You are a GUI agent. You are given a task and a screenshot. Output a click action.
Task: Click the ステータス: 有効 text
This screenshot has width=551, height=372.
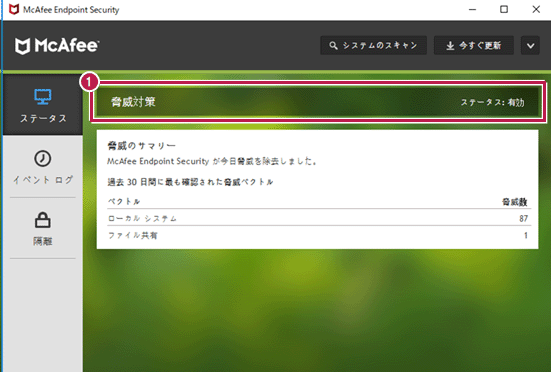493,102
